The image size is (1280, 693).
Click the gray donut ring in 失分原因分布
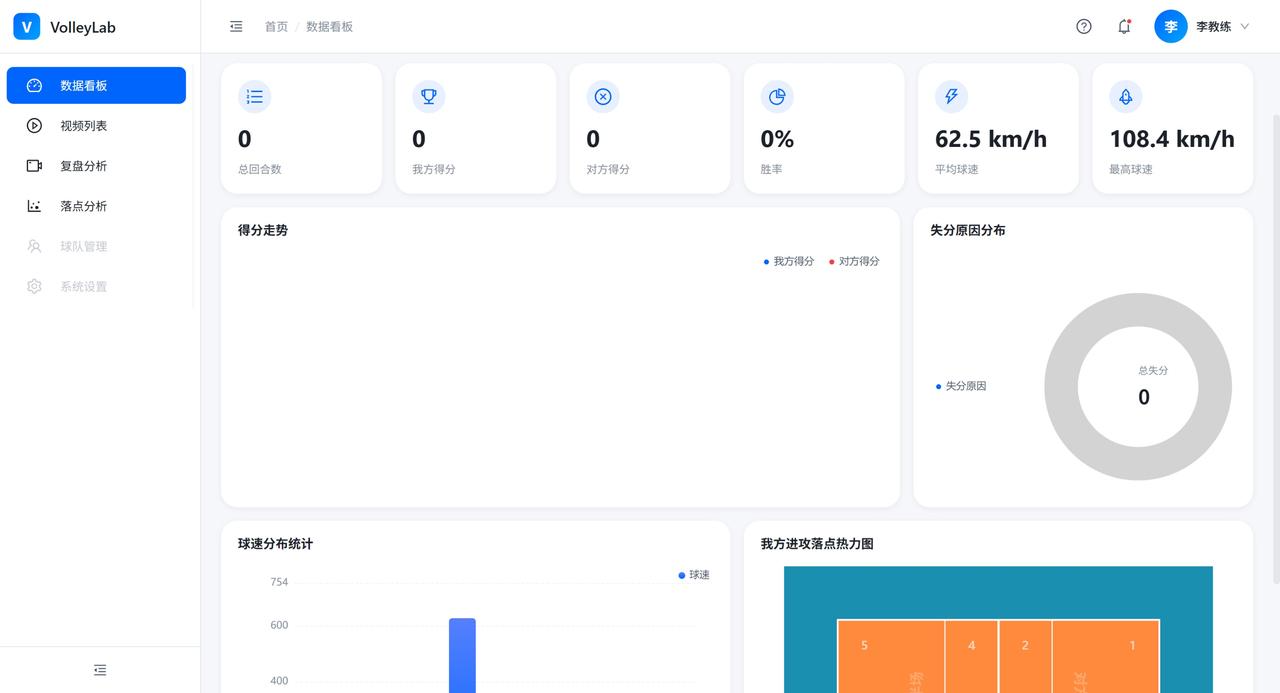(x=1061, y=386)
